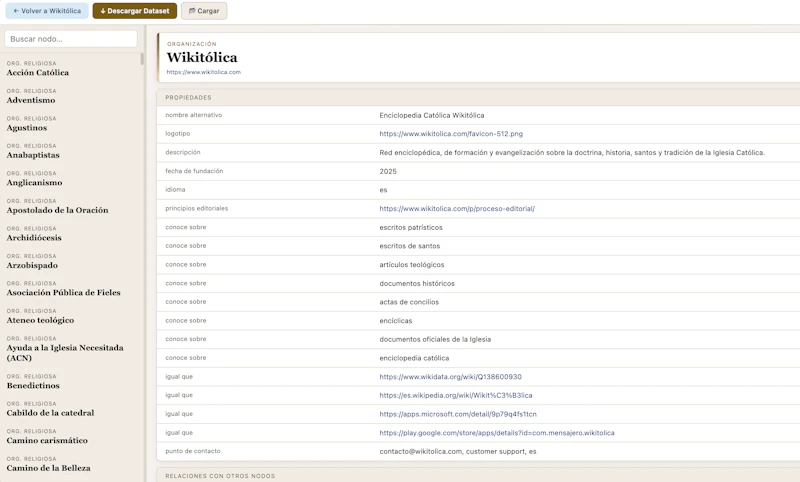Click the folder icon in Cargar button
Image resolution: width=800 pixels, height=482 pixels.
(192, 11)
